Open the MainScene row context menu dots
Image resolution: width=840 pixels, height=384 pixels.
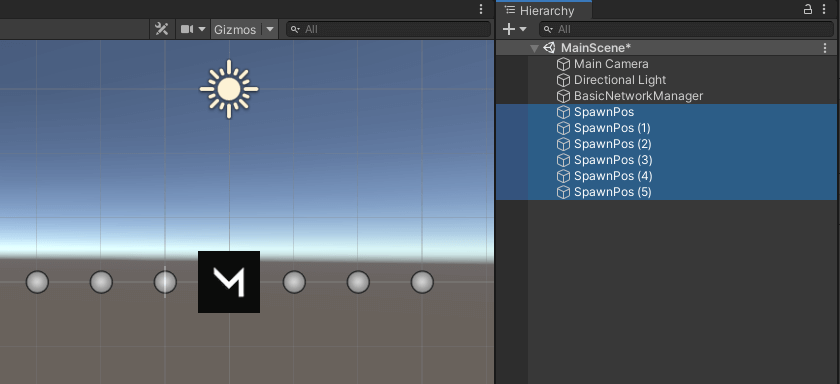pos(825,48)
